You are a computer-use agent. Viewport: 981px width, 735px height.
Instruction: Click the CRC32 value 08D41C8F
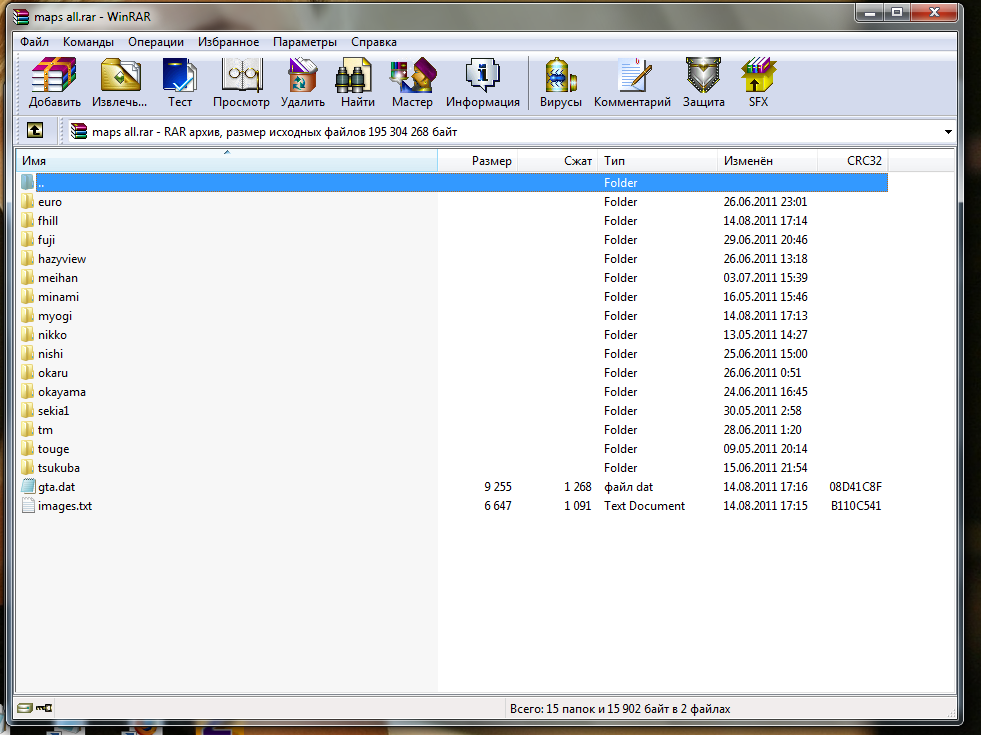pos(855,487)
